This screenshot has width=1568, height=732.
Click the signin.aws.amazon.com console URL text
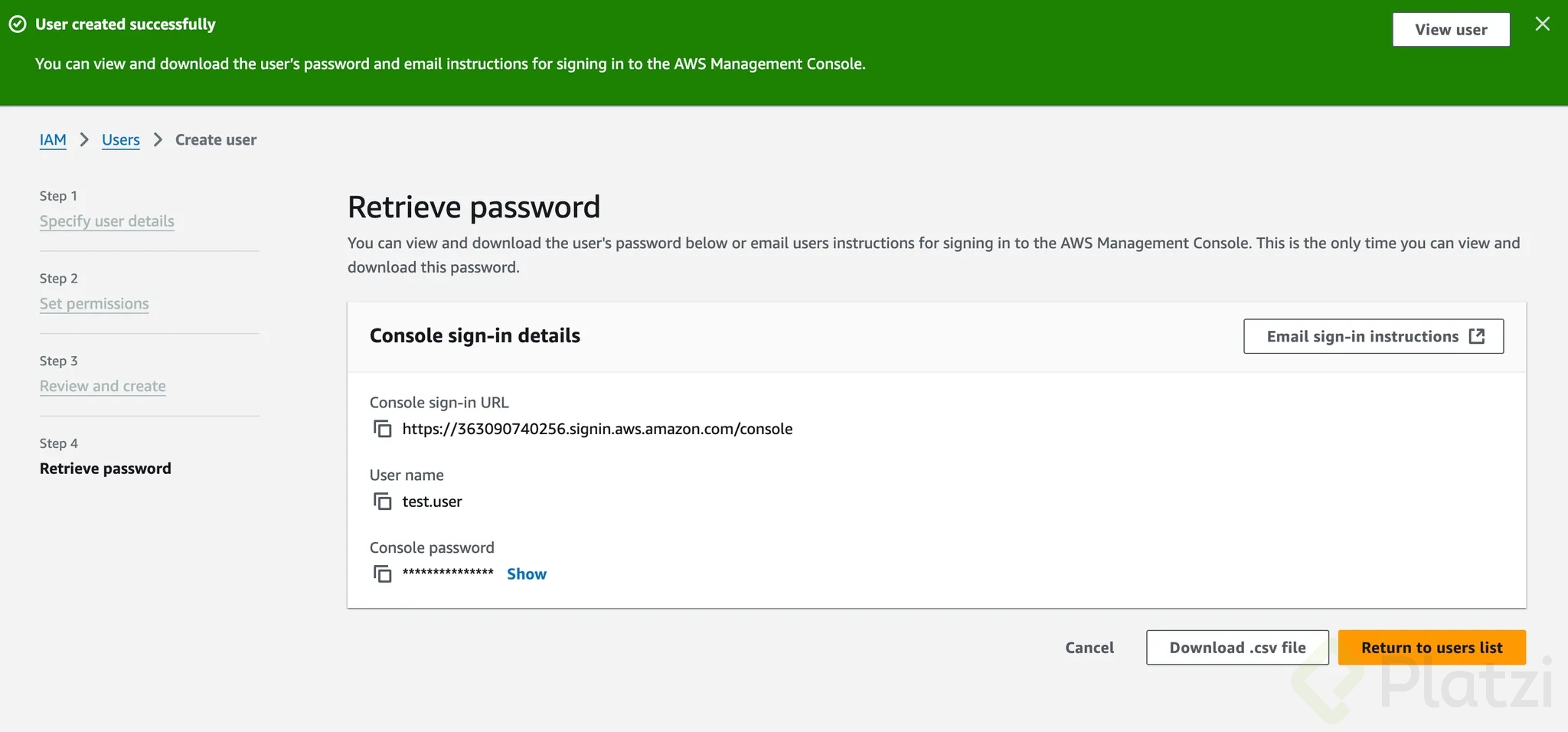click(597, 429)
